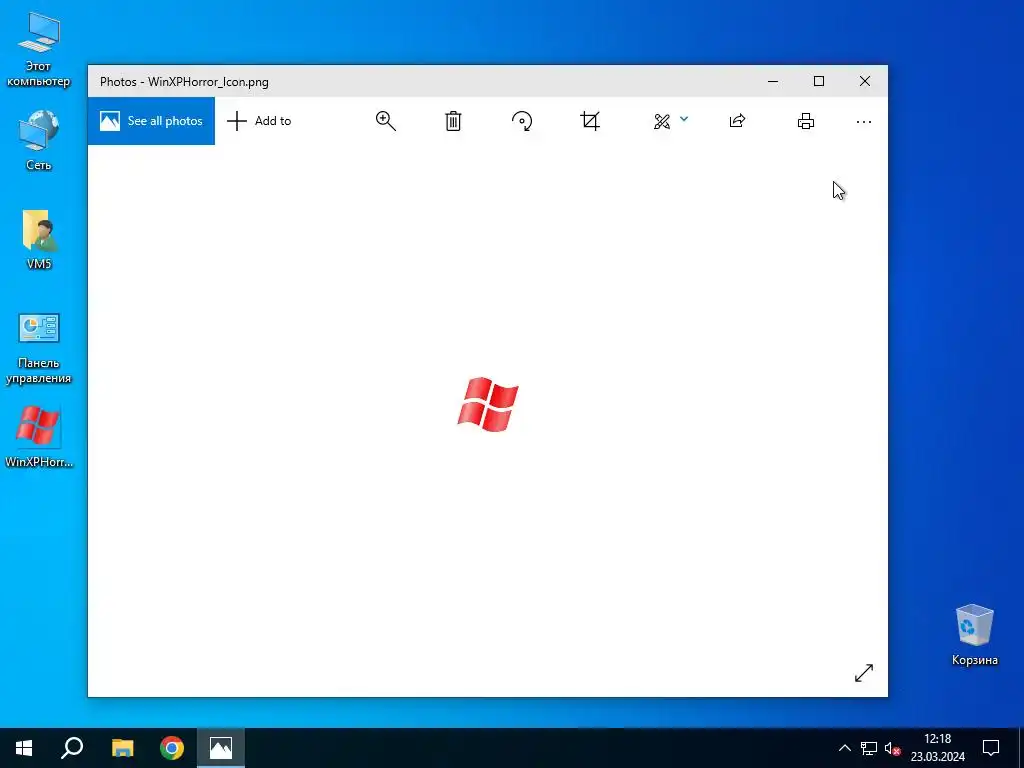Open the network tray icon

coord(869,748)
